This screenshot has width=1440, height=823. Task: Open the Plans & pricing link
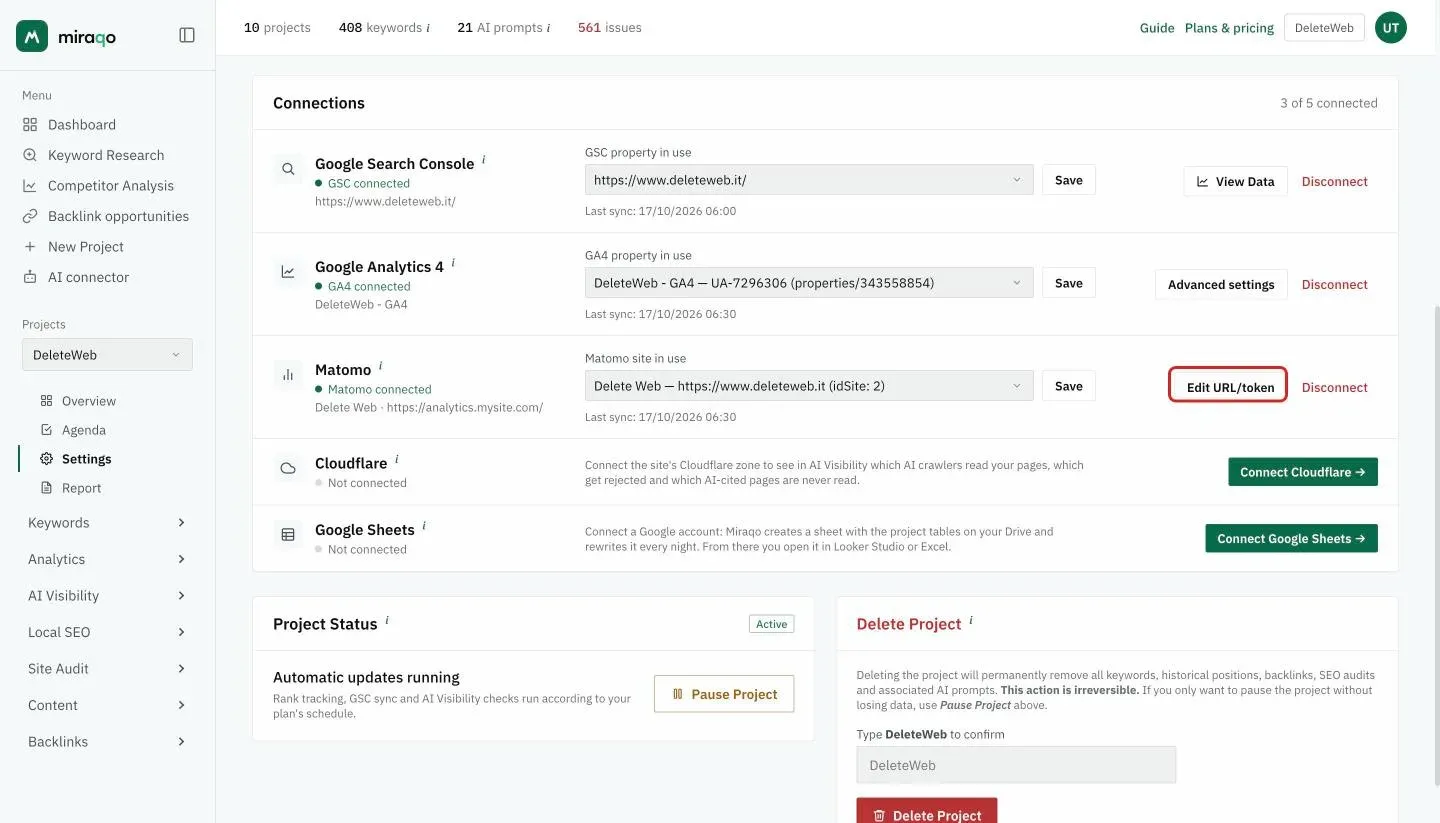point(1229,28)
